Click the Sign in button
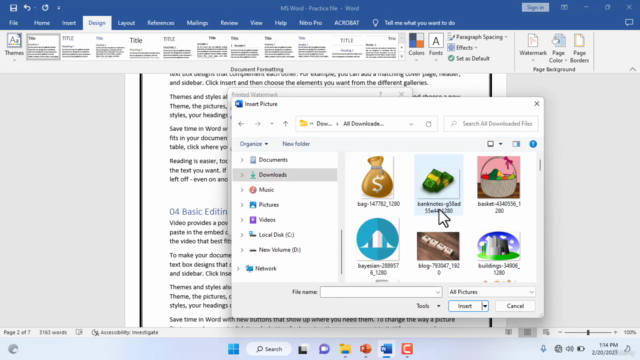This screenshot has width=640, height=360. [x=535, y=8]
